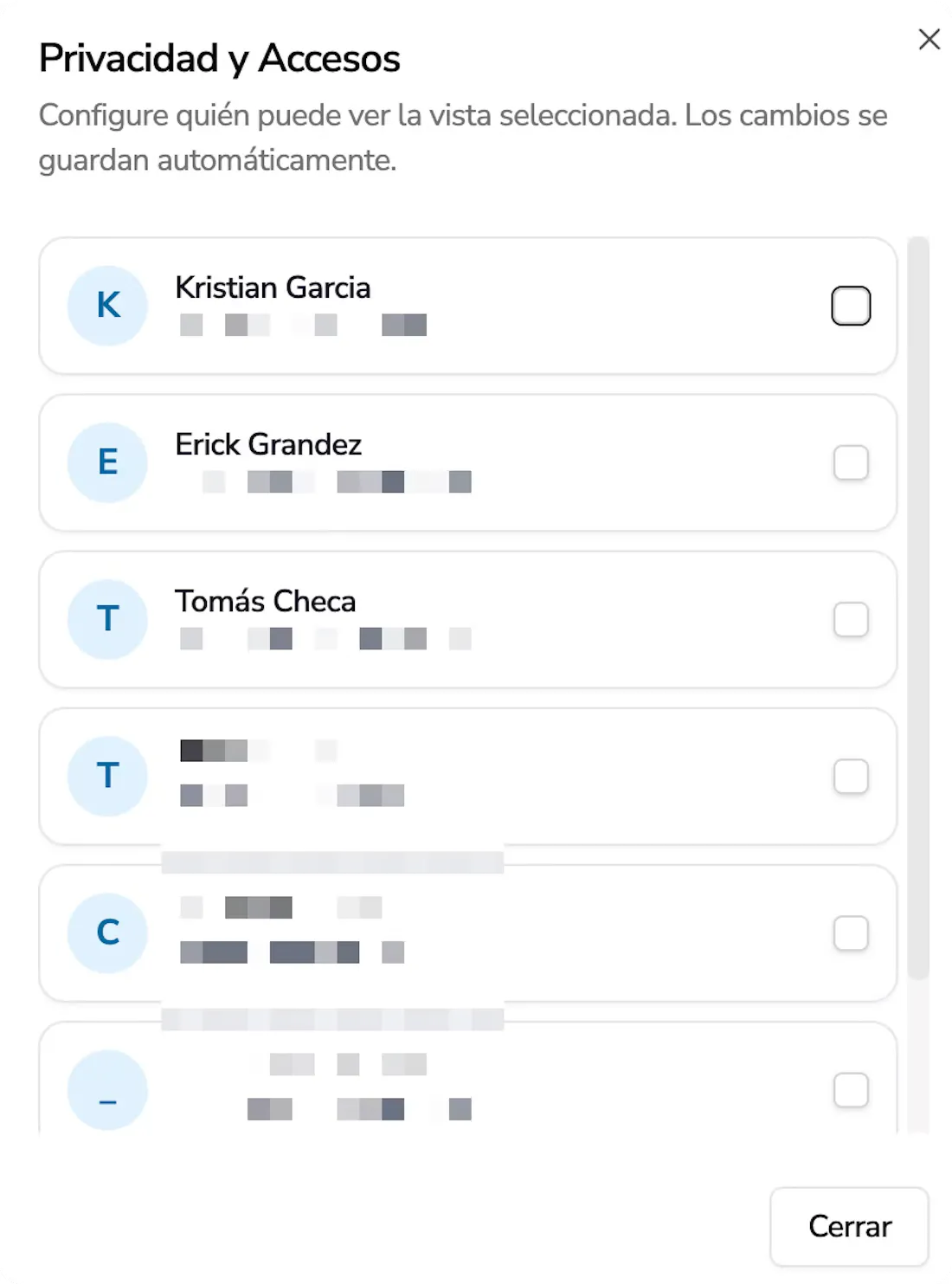Close the dialog with the X icon

pyautogui.click(x=929, y=40)
